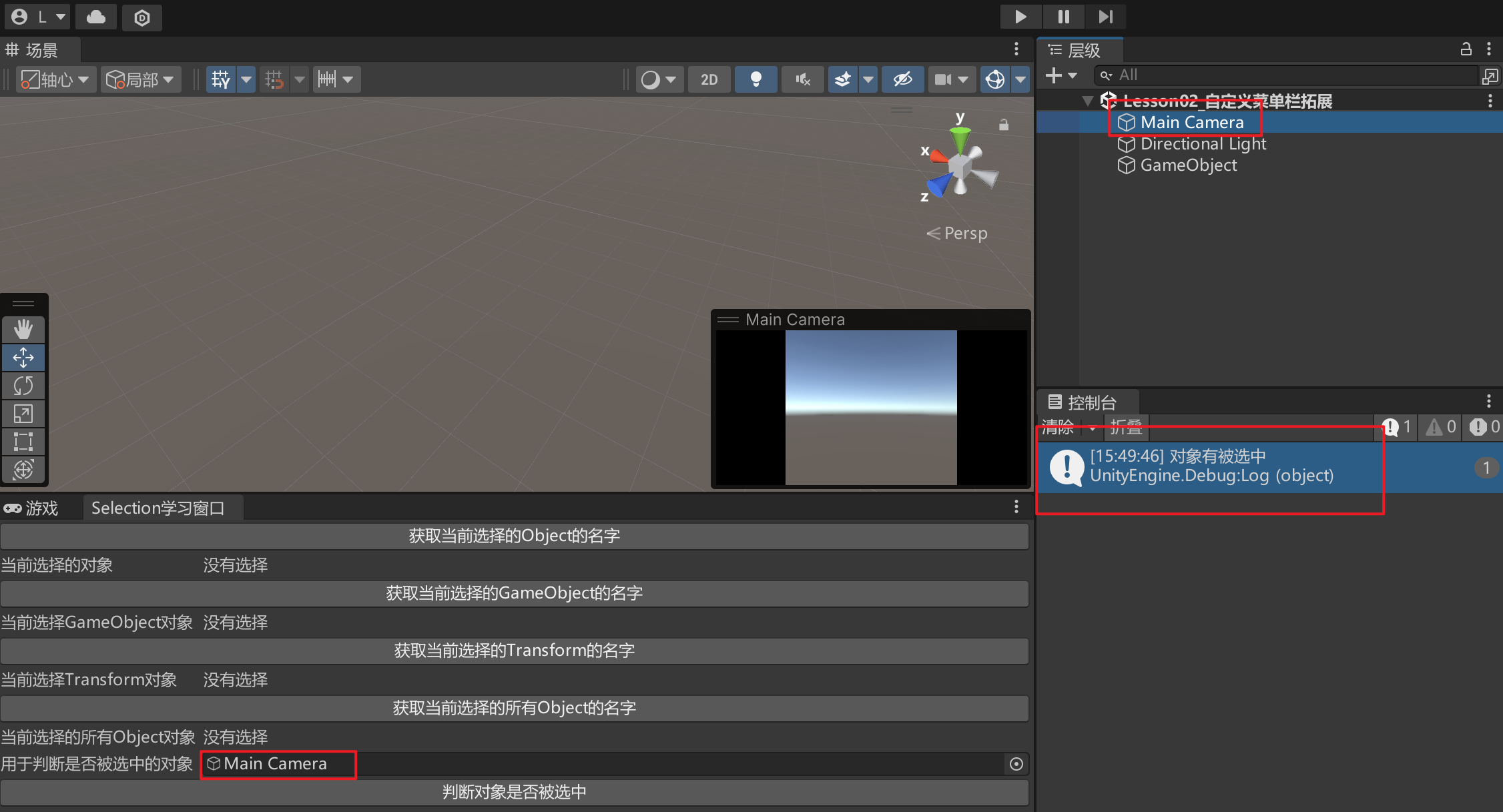This screenshot has width=1503, height=812.
Task: Click 获取当前选择的Transform的名字 button
Action: (514, 651)
